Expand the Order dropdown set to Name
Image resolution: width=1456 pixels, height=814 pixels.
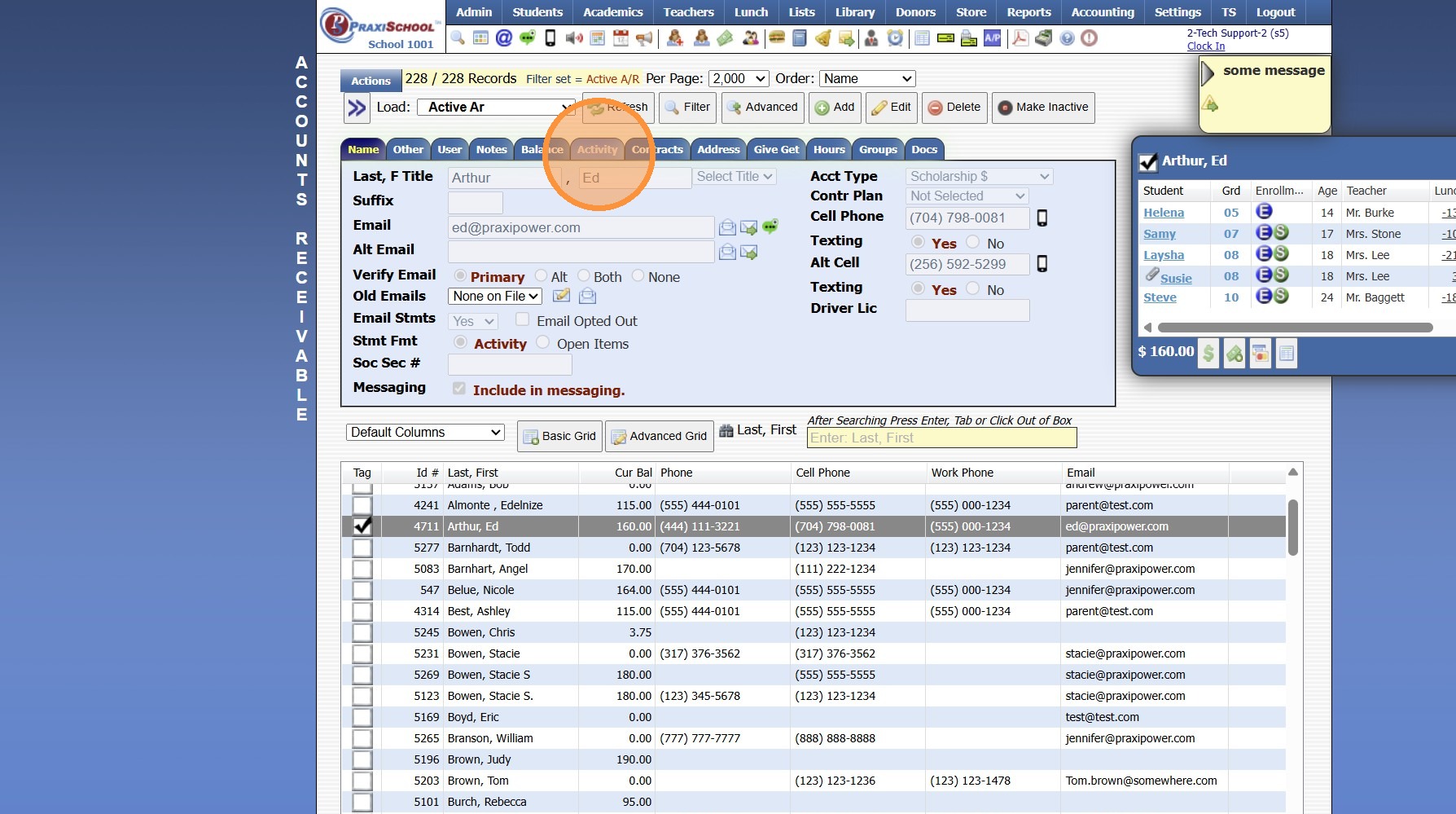pos(866,79)
